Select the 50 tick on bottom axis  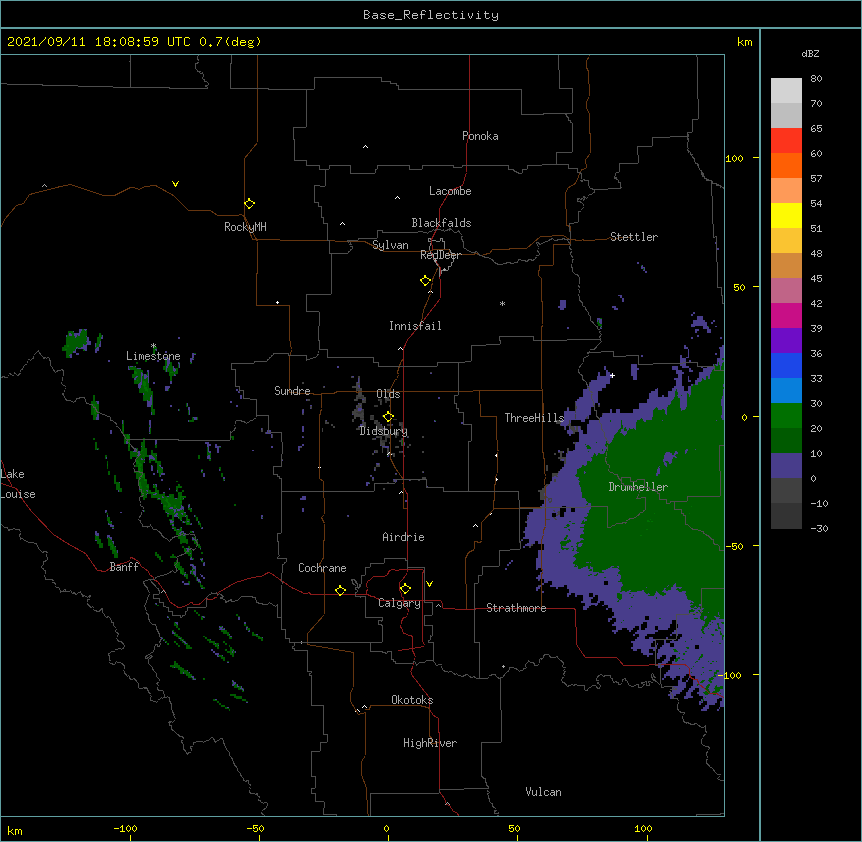tap(514, 828)
